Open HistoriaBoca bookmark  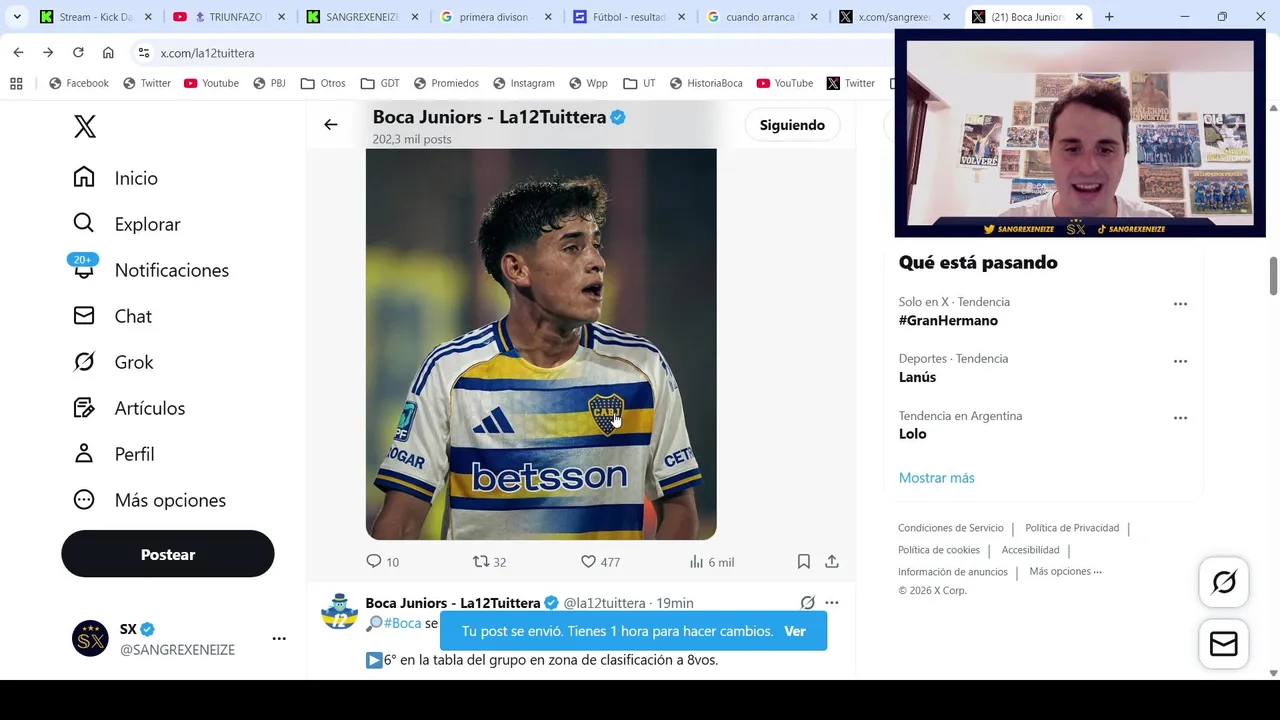(705, 83)
